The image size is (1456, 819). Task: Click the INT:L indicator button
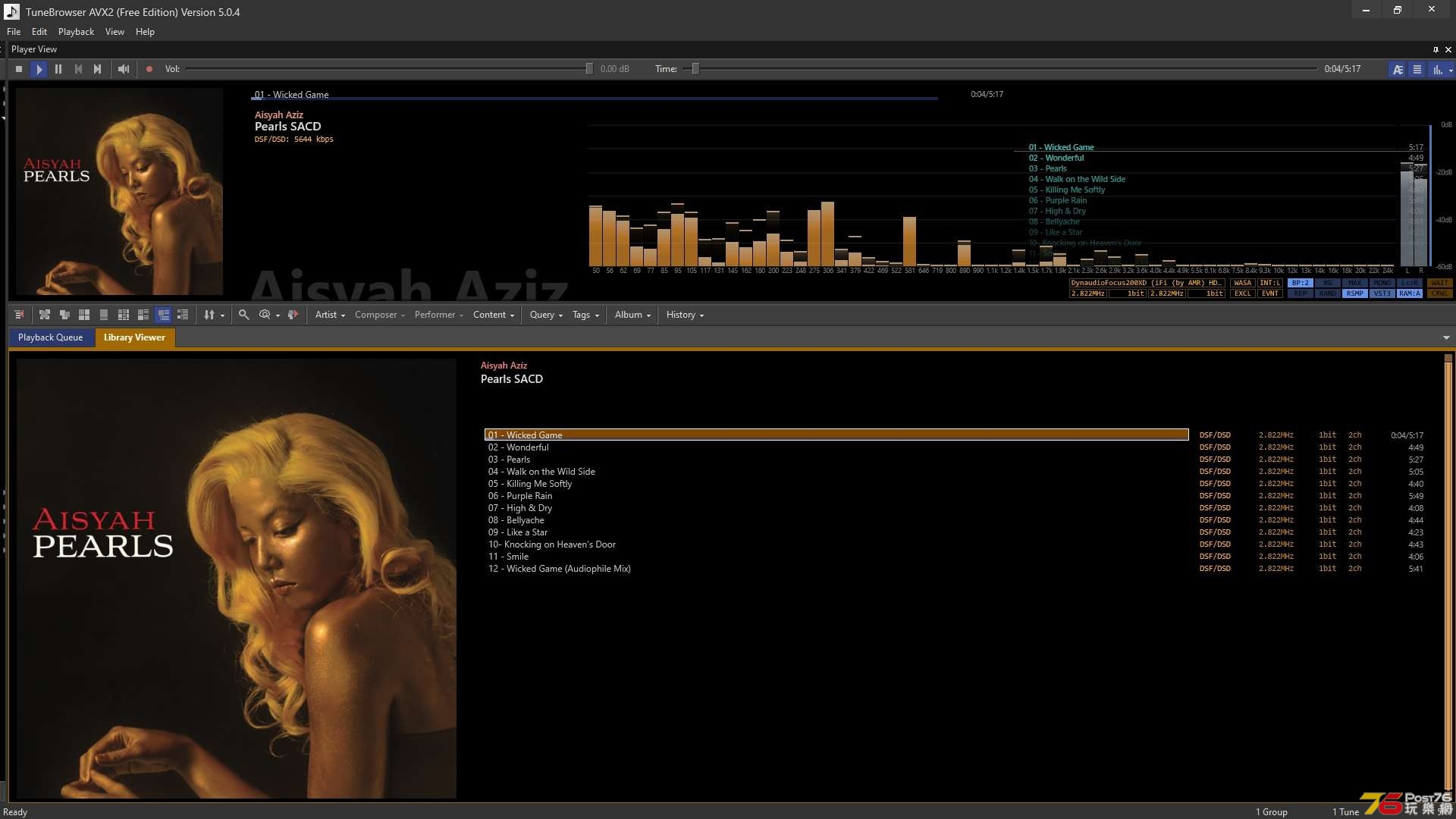(1270, 283)
